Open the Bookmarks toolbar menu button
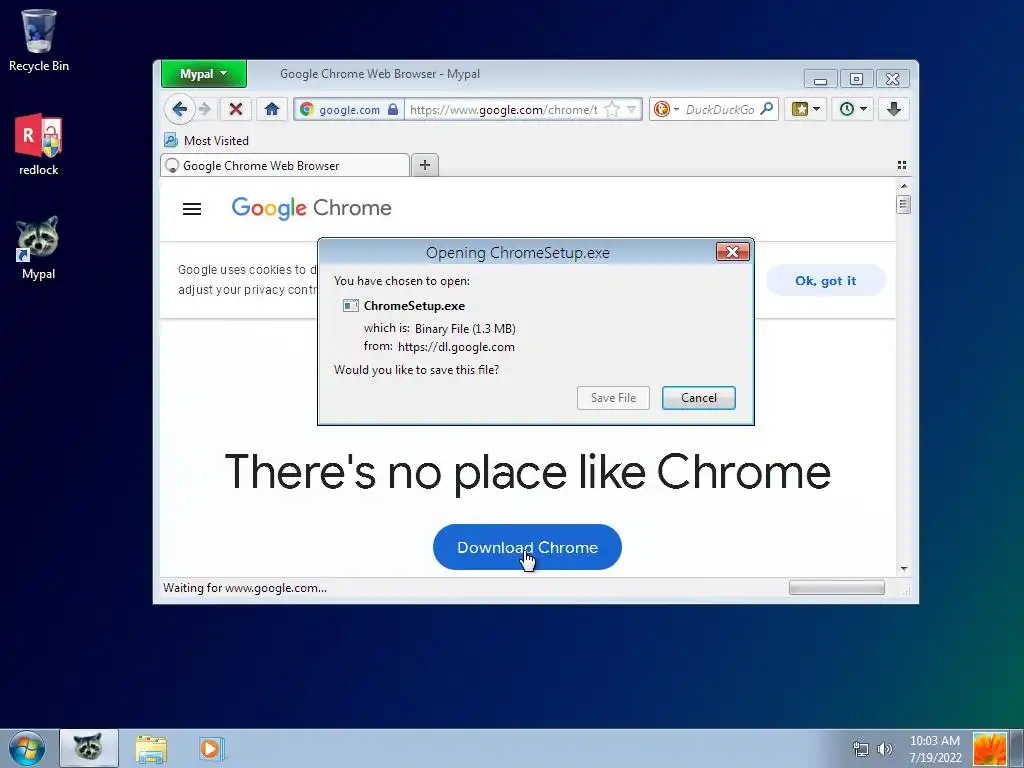The width and height of the screenshot is (1024, 768). (805, 109)
